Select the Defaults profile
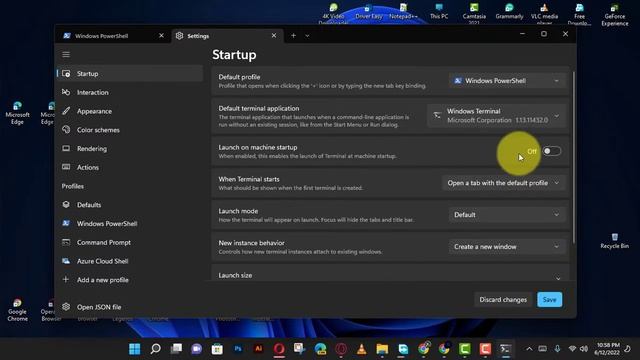The width and height of the screenshot is (640, 360). (x=130, y=205)
